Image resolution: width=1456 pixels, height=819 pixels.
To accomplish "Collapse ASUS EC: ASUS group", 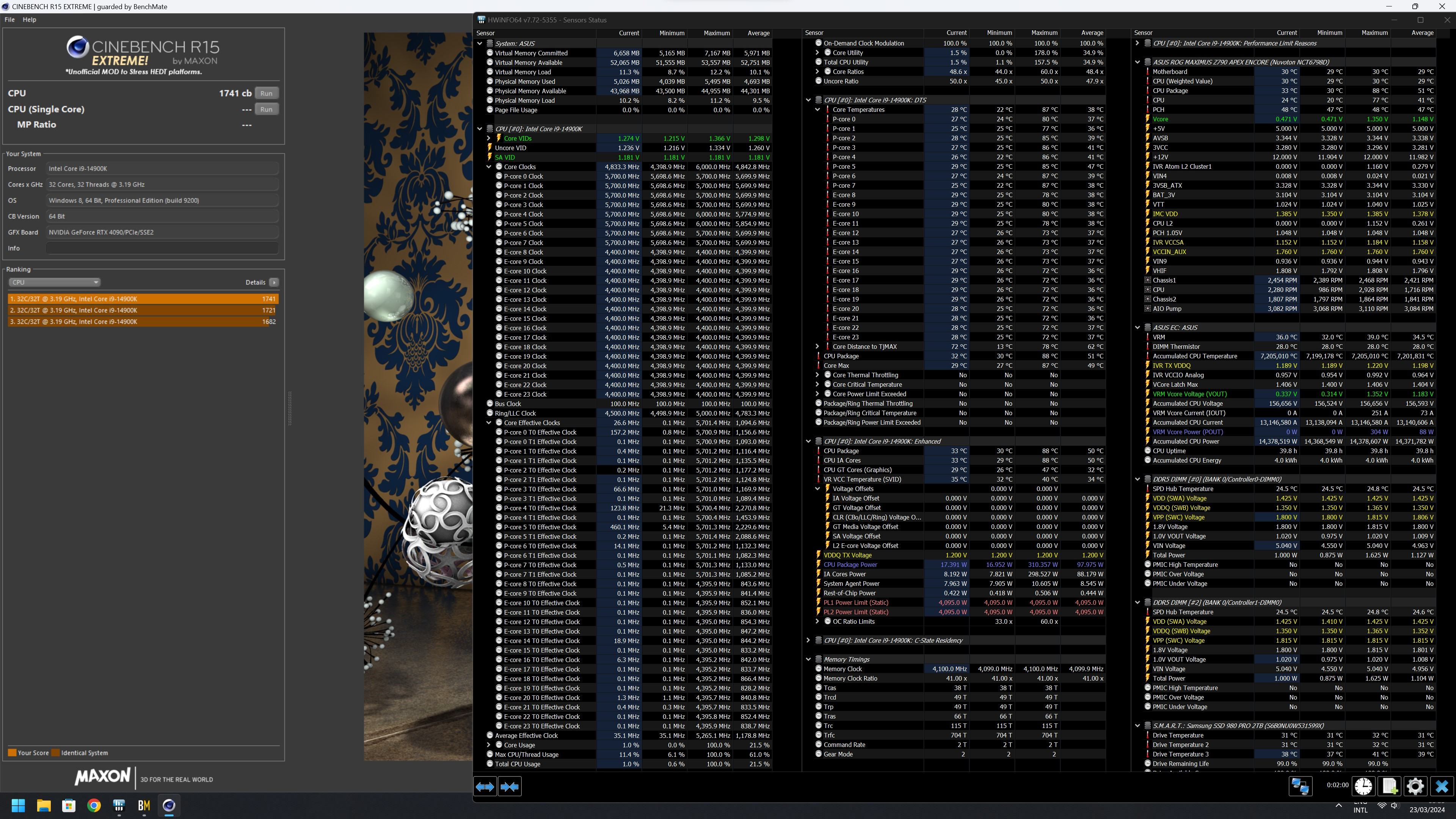I will coord(1137,327).
